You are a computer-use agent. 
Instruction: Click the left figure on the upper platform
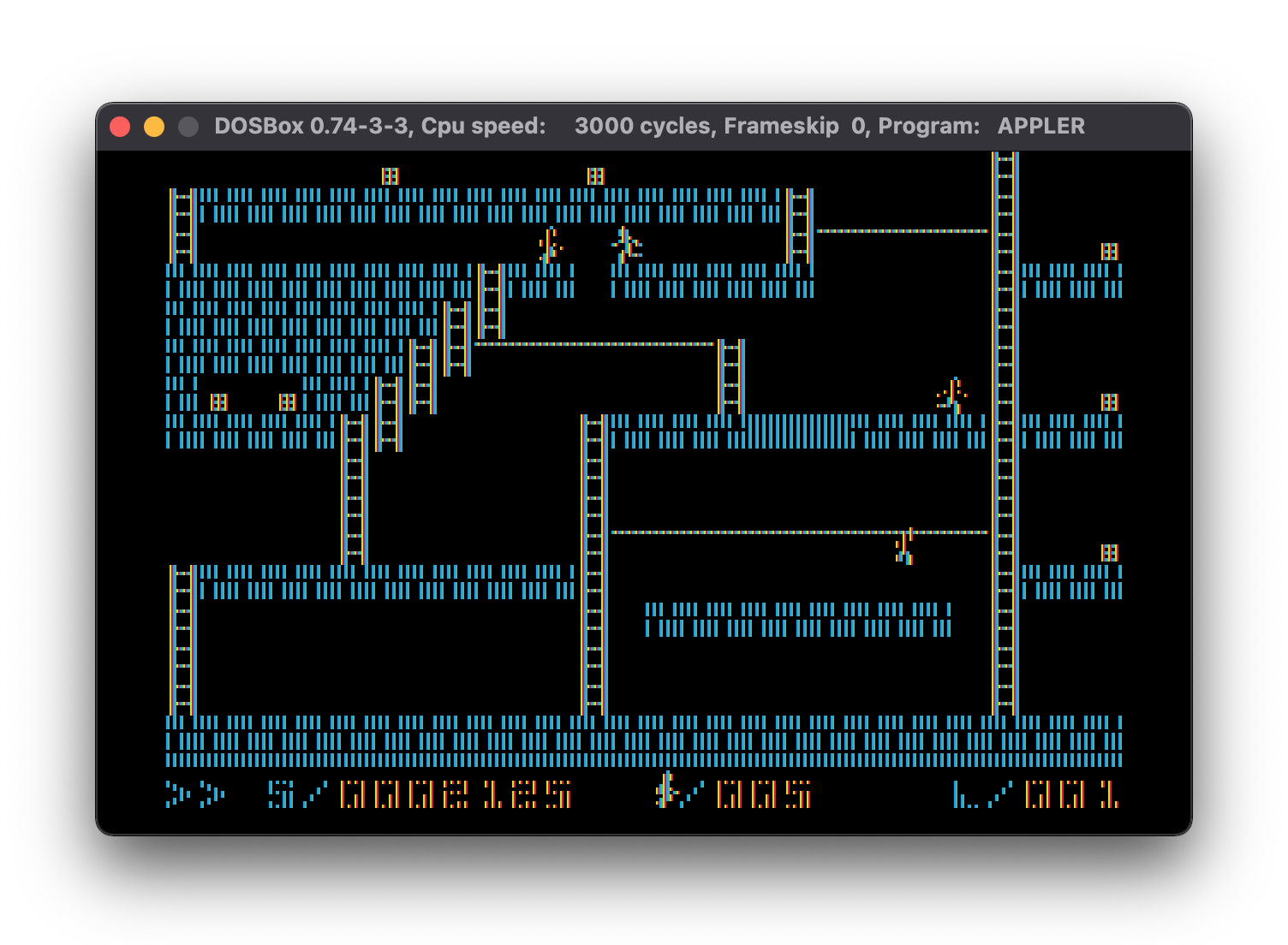(550, 245)
